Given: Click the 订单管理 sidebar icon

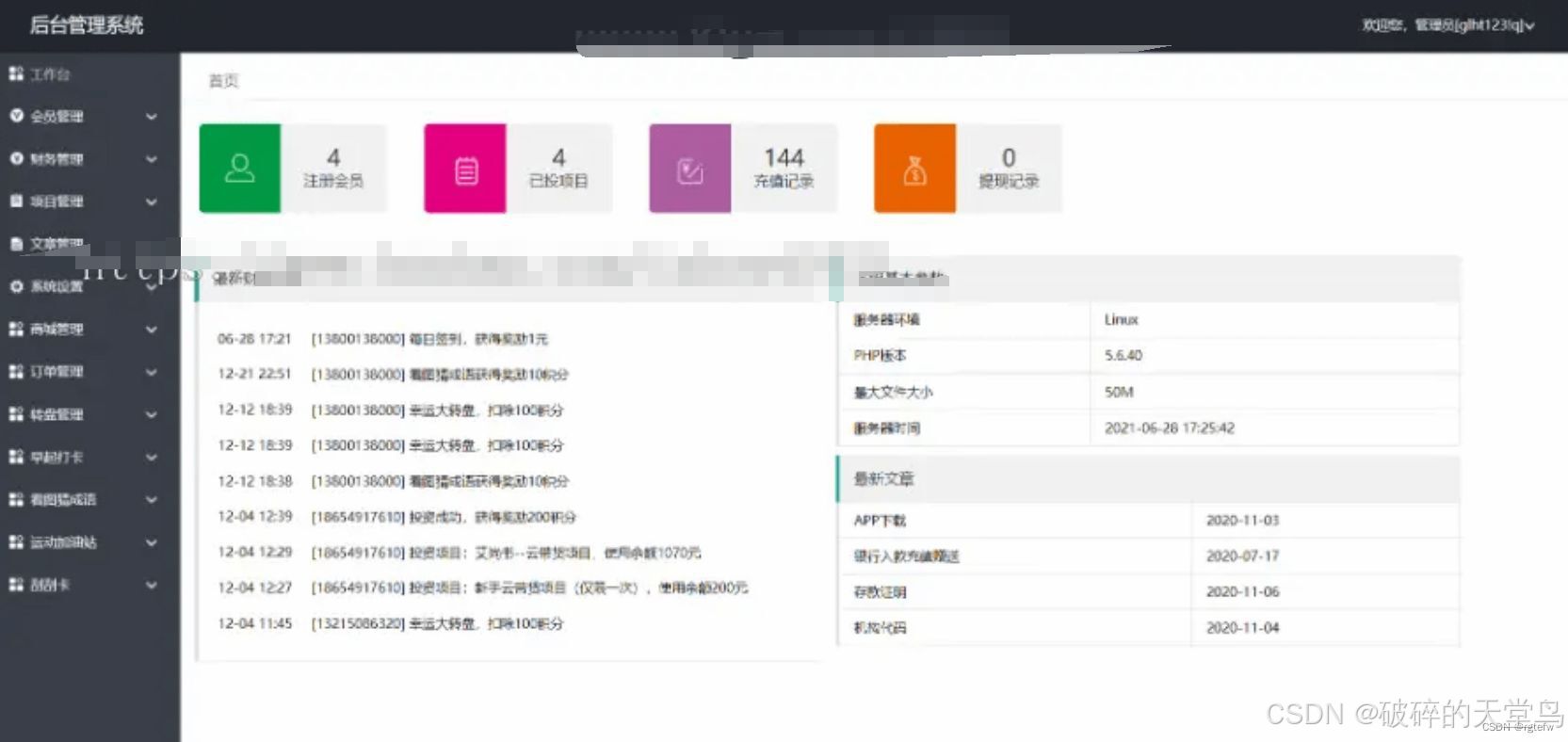Looking at the screenshot, I should click(x=16, y=371).
